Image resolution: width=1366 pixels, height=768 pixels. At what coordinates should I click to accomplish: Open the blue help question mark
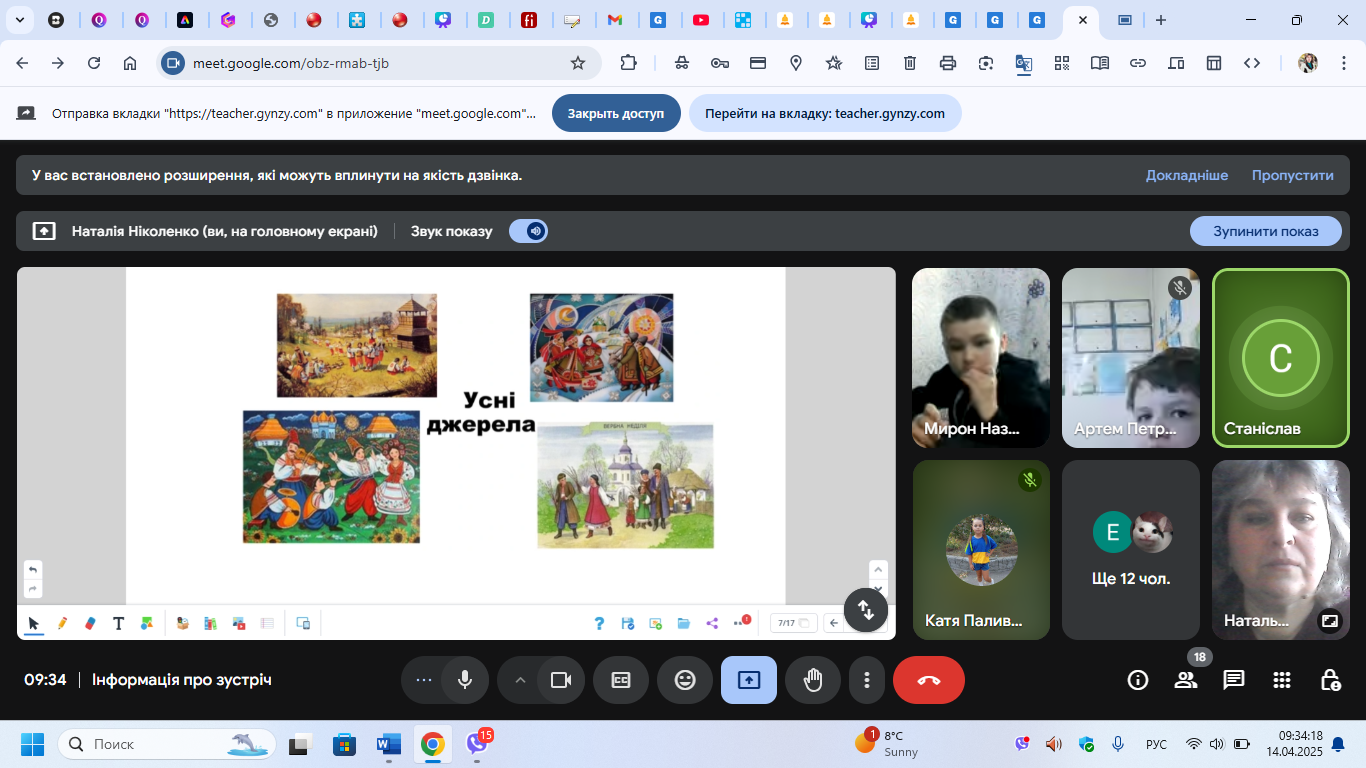click(599, 623)
